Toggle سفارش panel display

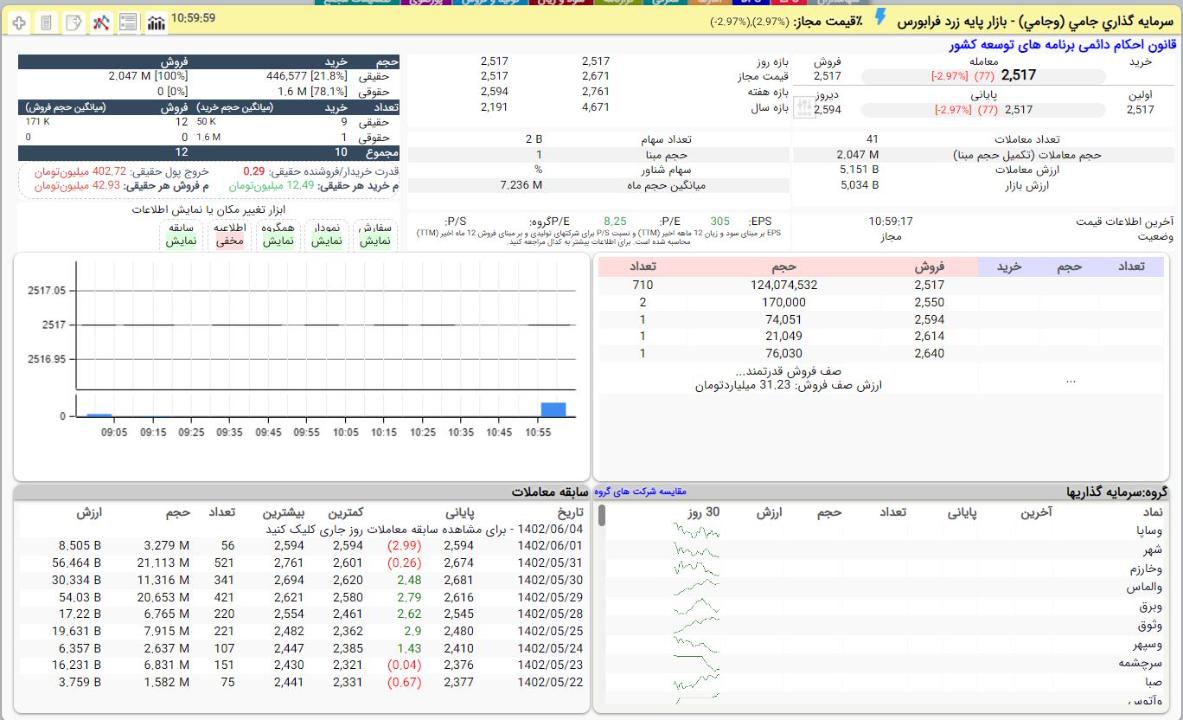click(x=377, y=235)
